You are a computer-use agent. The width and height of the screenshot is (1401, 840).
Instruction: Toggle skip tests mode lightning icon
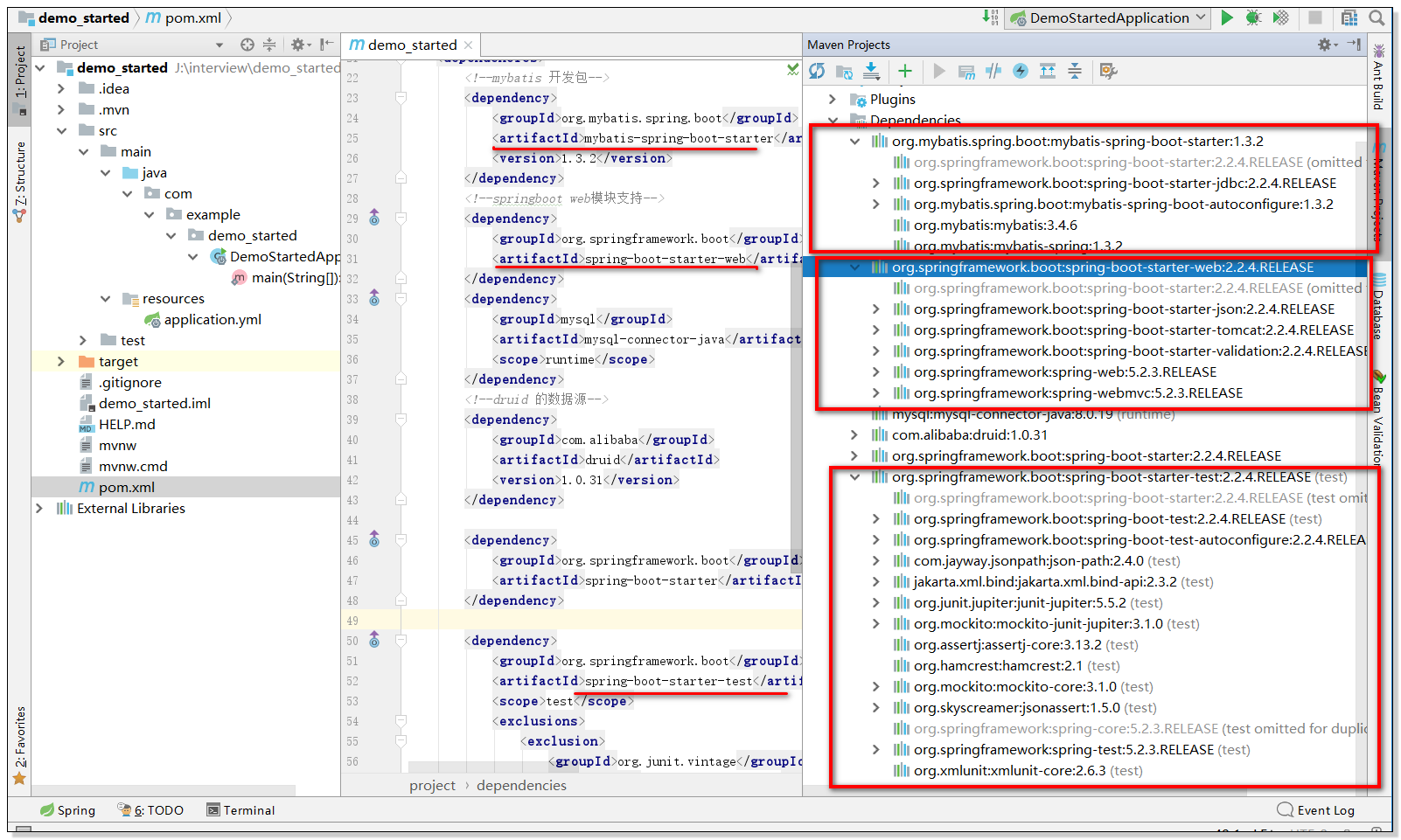point(1021,71)
